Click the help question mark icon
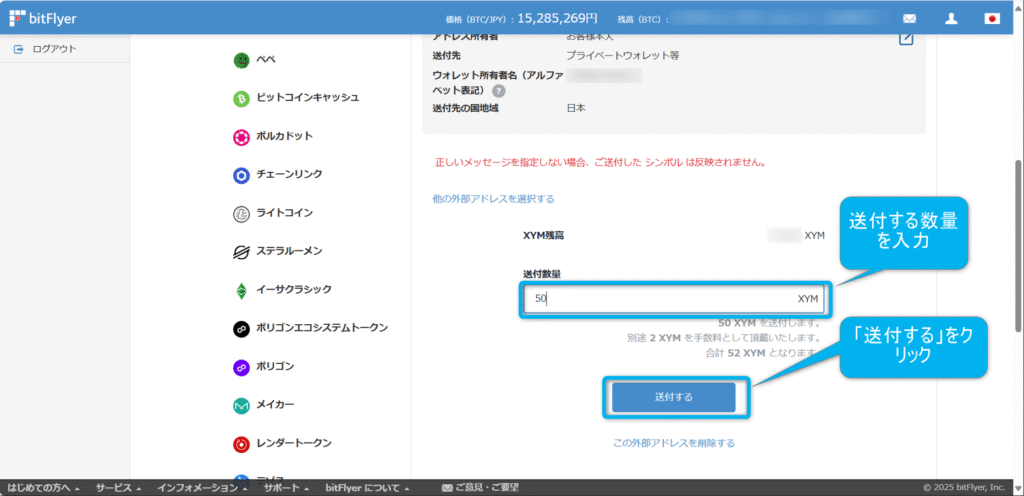The width and height of the screenshot is (1024, 496). [x=499, y=91]
